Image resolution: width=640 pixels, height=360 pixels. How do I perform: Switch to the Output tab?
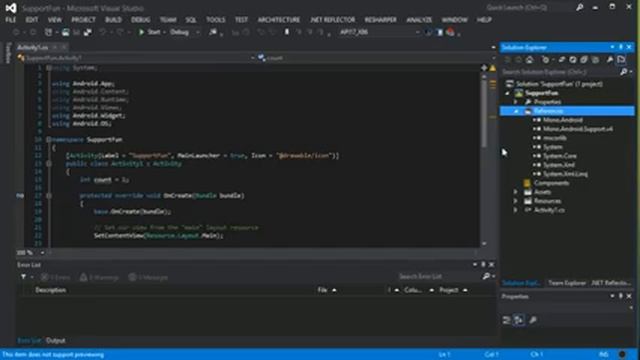coord(56,340)
